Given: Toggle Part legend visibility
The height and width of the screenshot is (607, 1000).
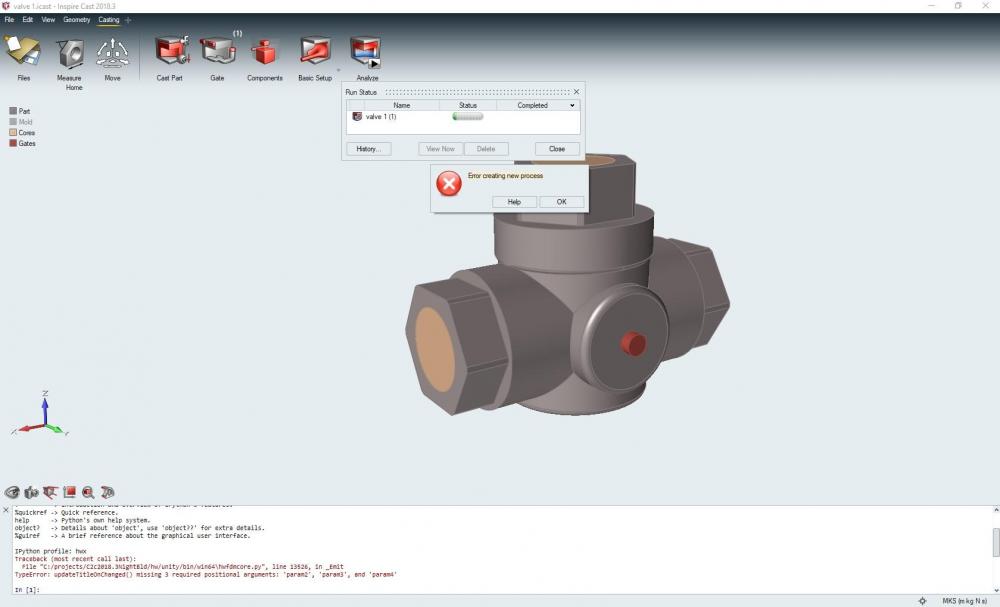Looking at the screenshot, I should click(x=13, y=111).
